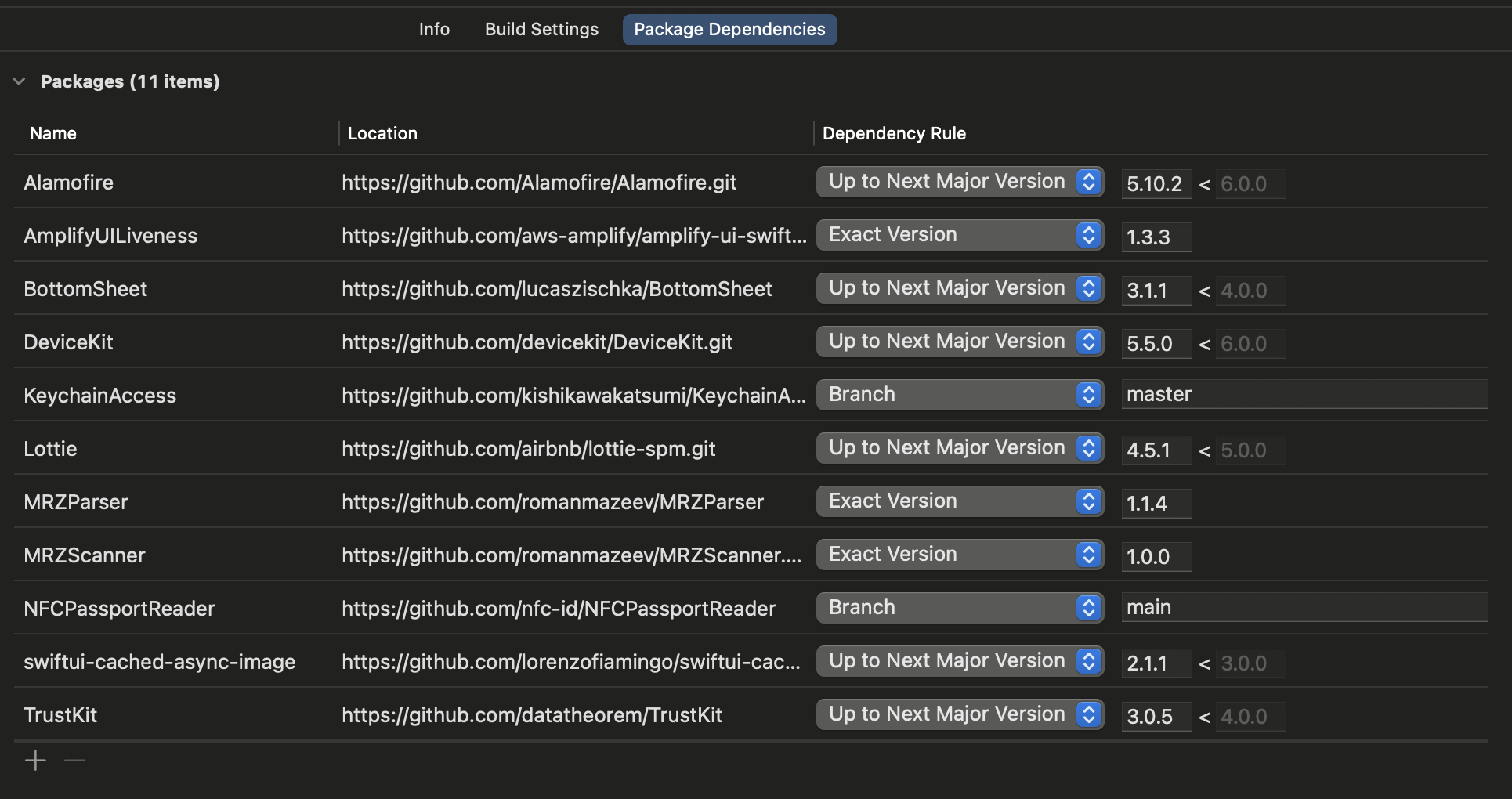1512x799 pixels.
Task: Collapse the Packages (11 items) section
Action: [20, 81]
